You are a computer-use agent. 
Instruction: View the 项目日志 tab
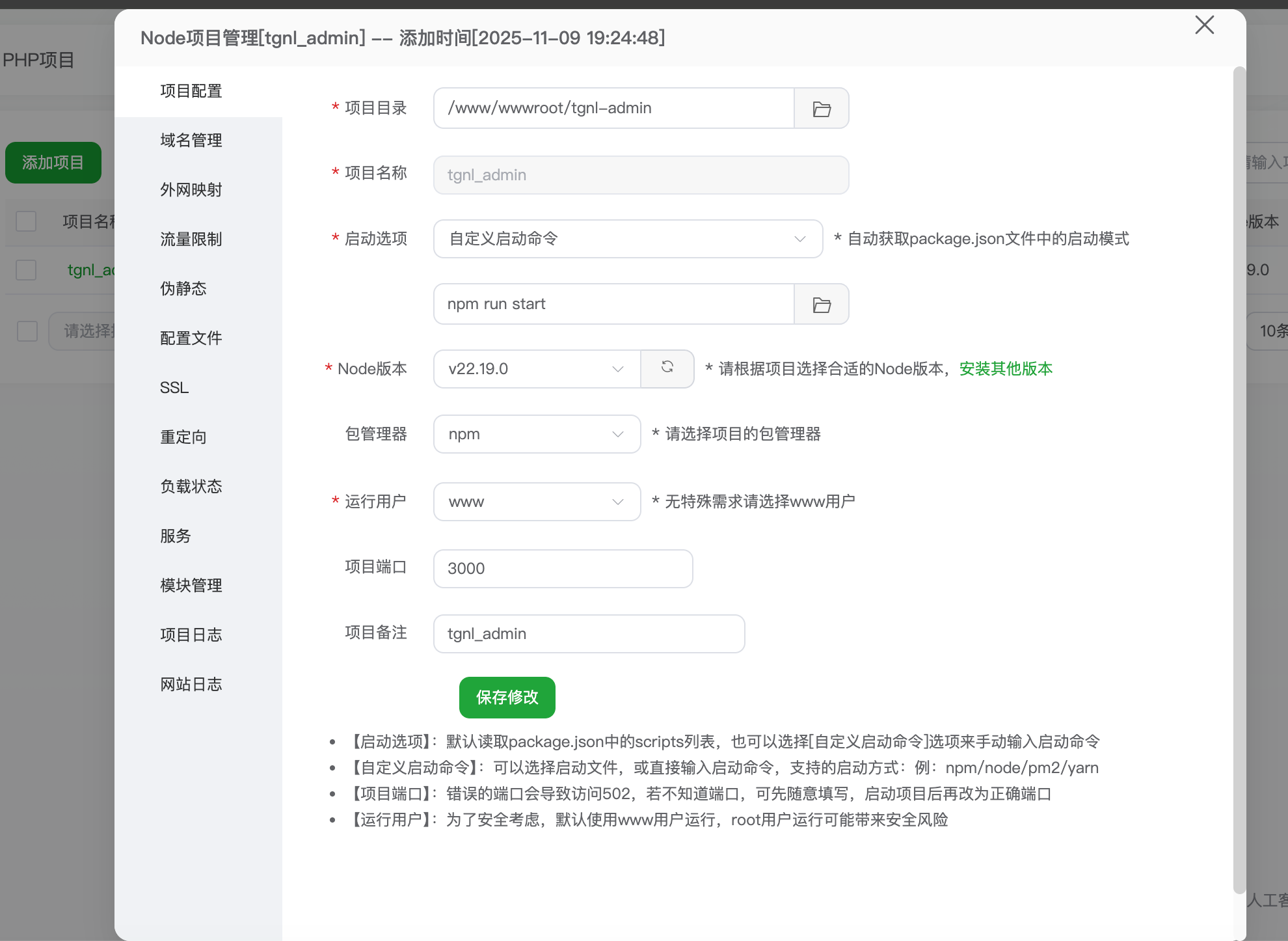tap(191, 634)
